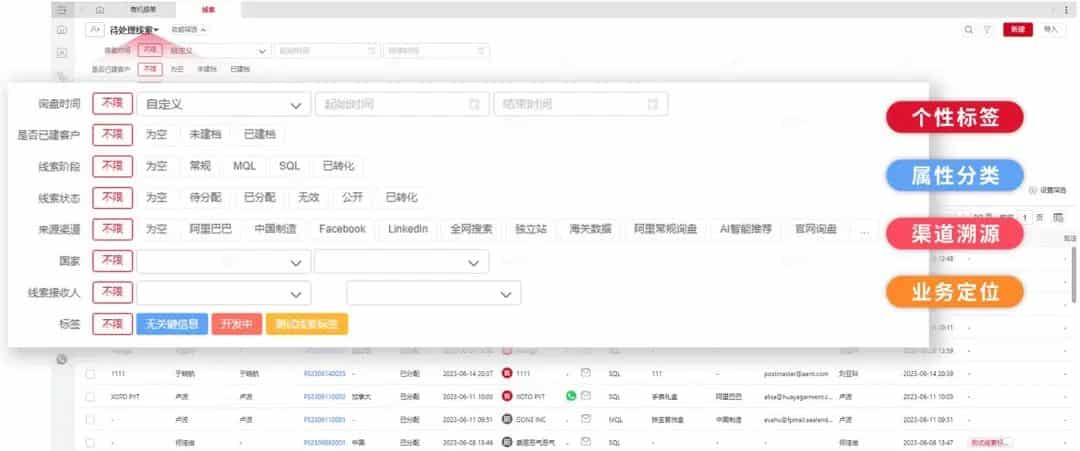
Task: Show more source channels via the ellipsis
Action: point(865,230)
